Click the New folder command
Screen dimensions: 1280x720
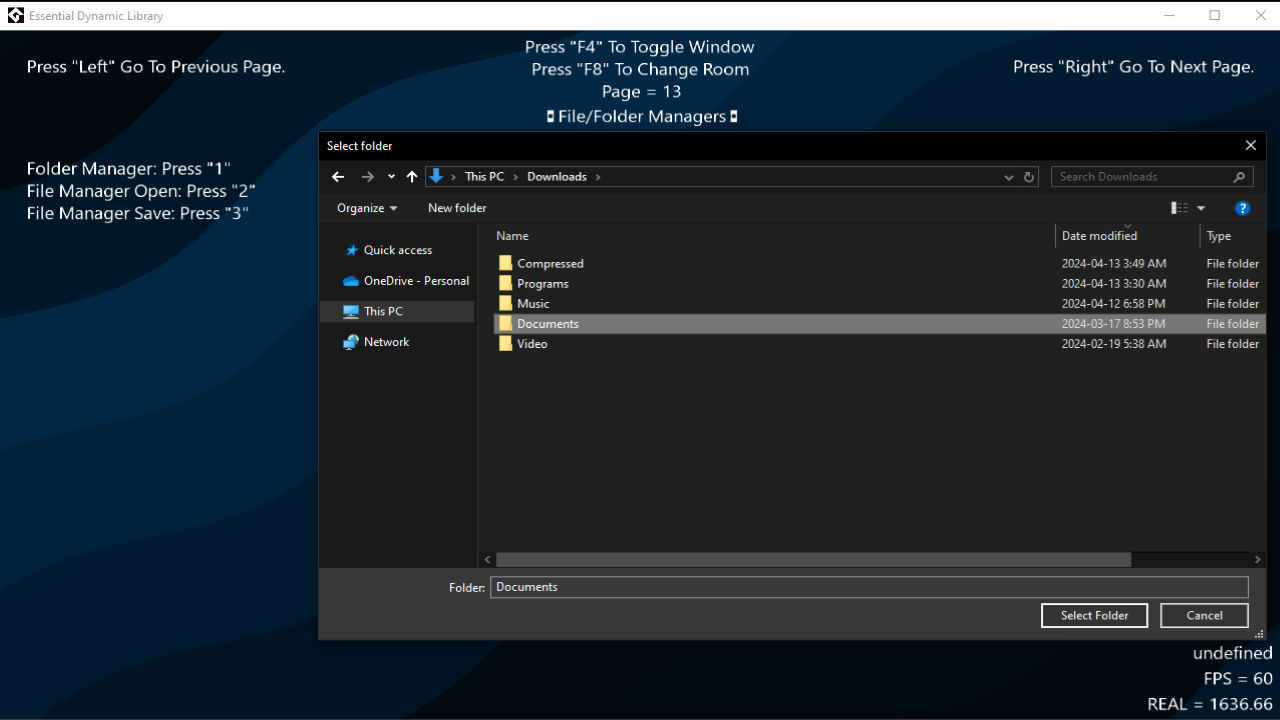456,208
